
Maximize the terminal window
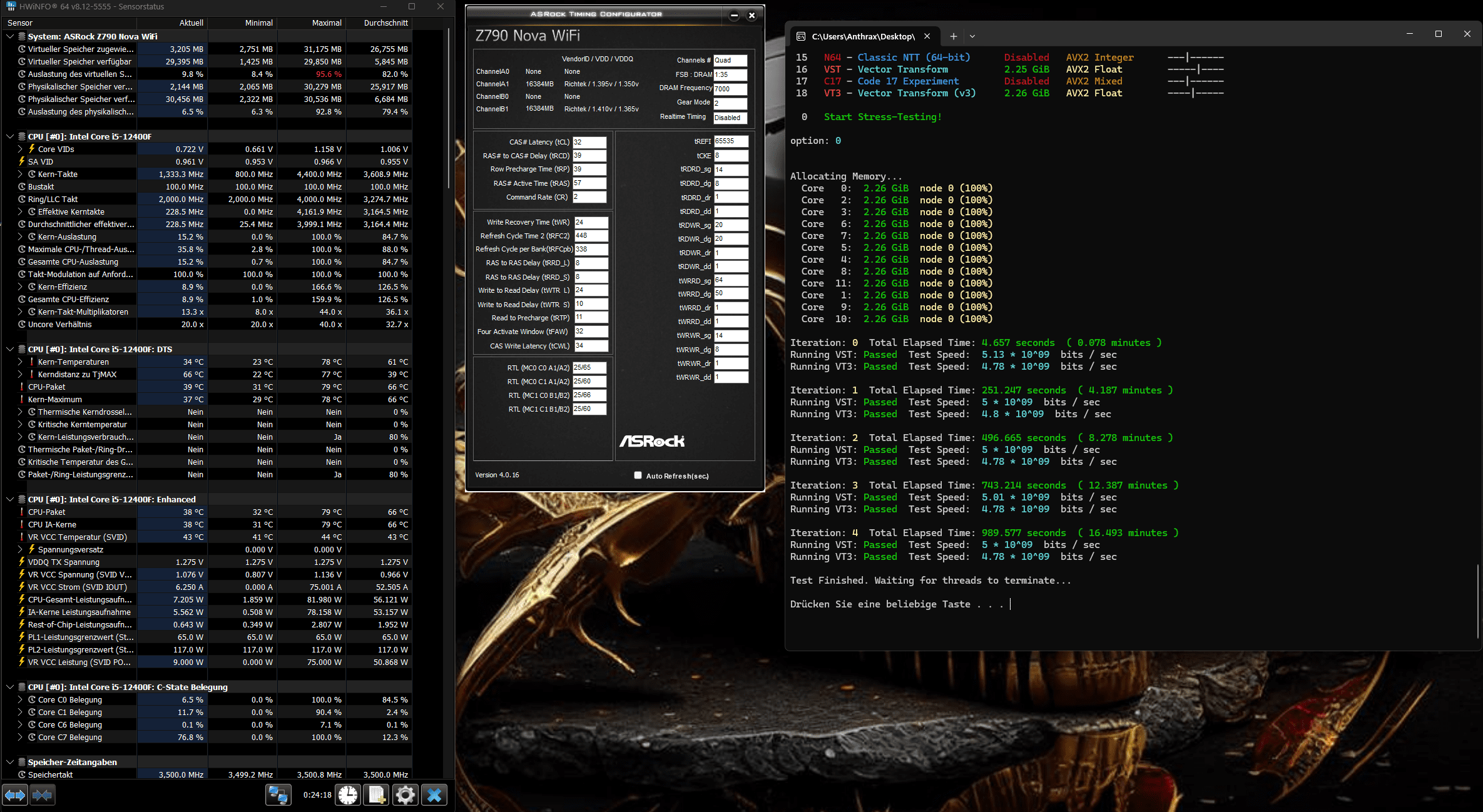(1439, 34)
